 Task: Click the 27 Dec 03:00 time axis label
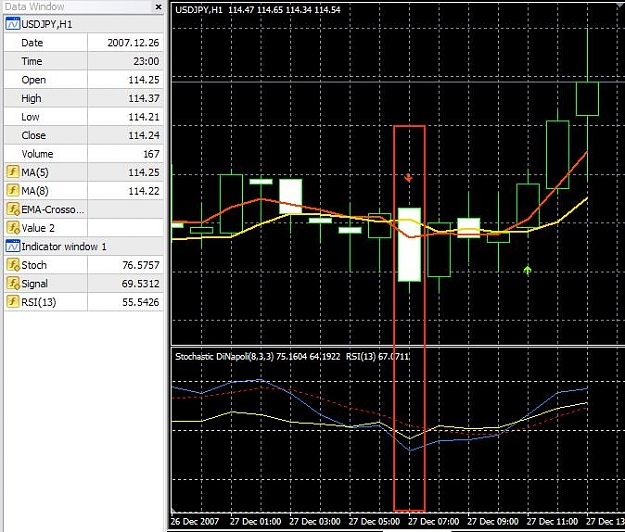(315, 521)
